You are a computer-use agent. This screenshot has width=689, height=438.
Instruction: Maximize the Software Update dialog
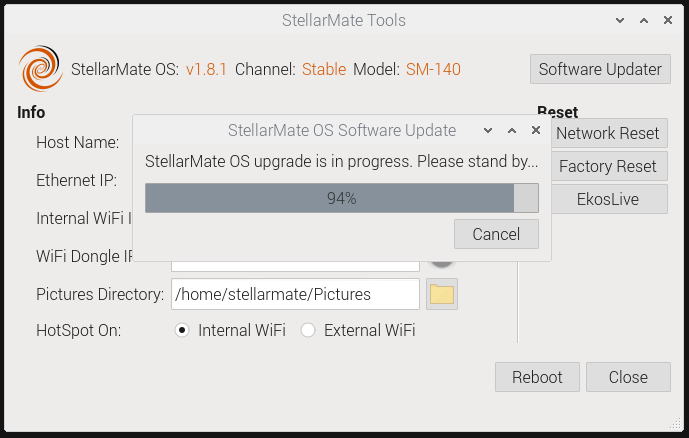[x=512, y=130]
